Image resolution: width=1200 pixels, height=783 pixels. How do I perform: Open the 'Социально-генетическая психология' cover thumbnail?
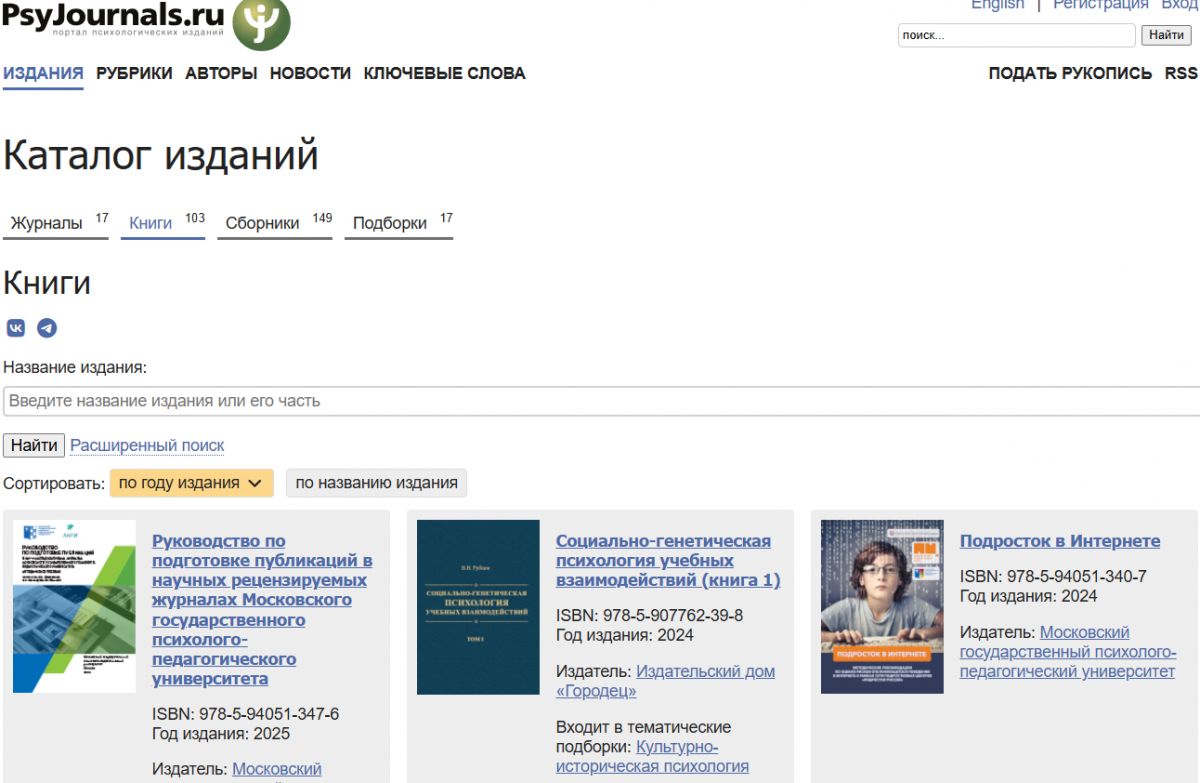coord(478,606)
